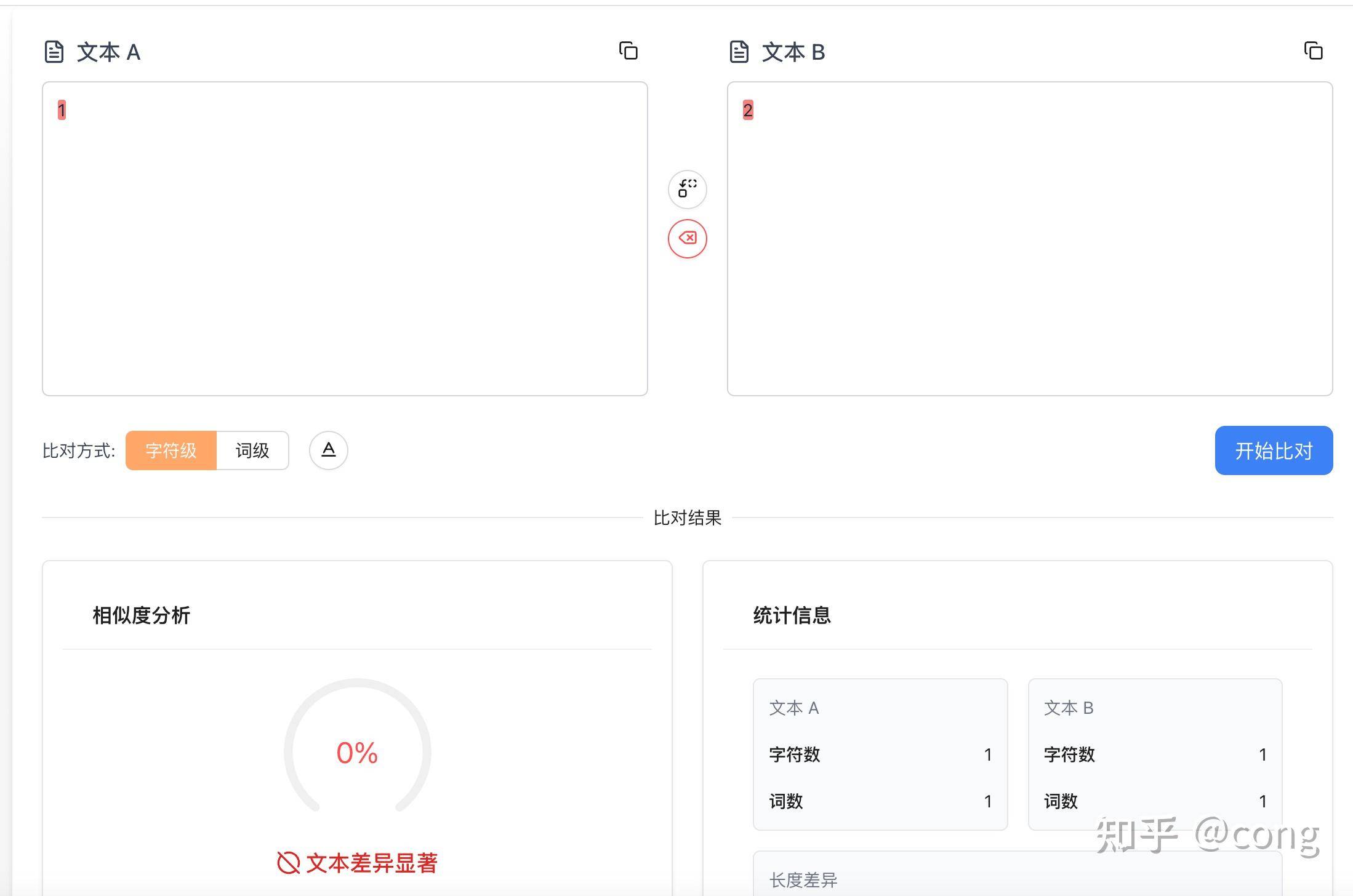Select 字符级 comparison mode
Viewport: 1353px width, 896px height.
coord(171,450)
